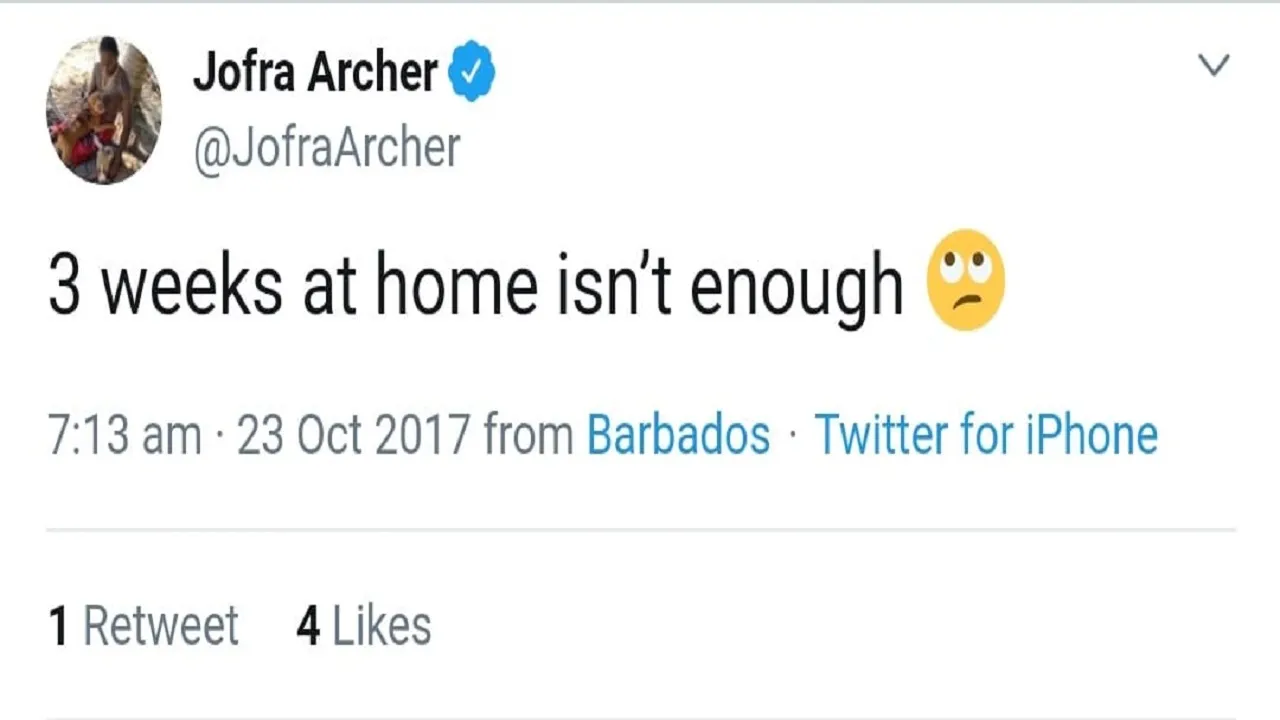Click the word "enough" in the tweet
1280x720 pixels.
click(797, 288)
